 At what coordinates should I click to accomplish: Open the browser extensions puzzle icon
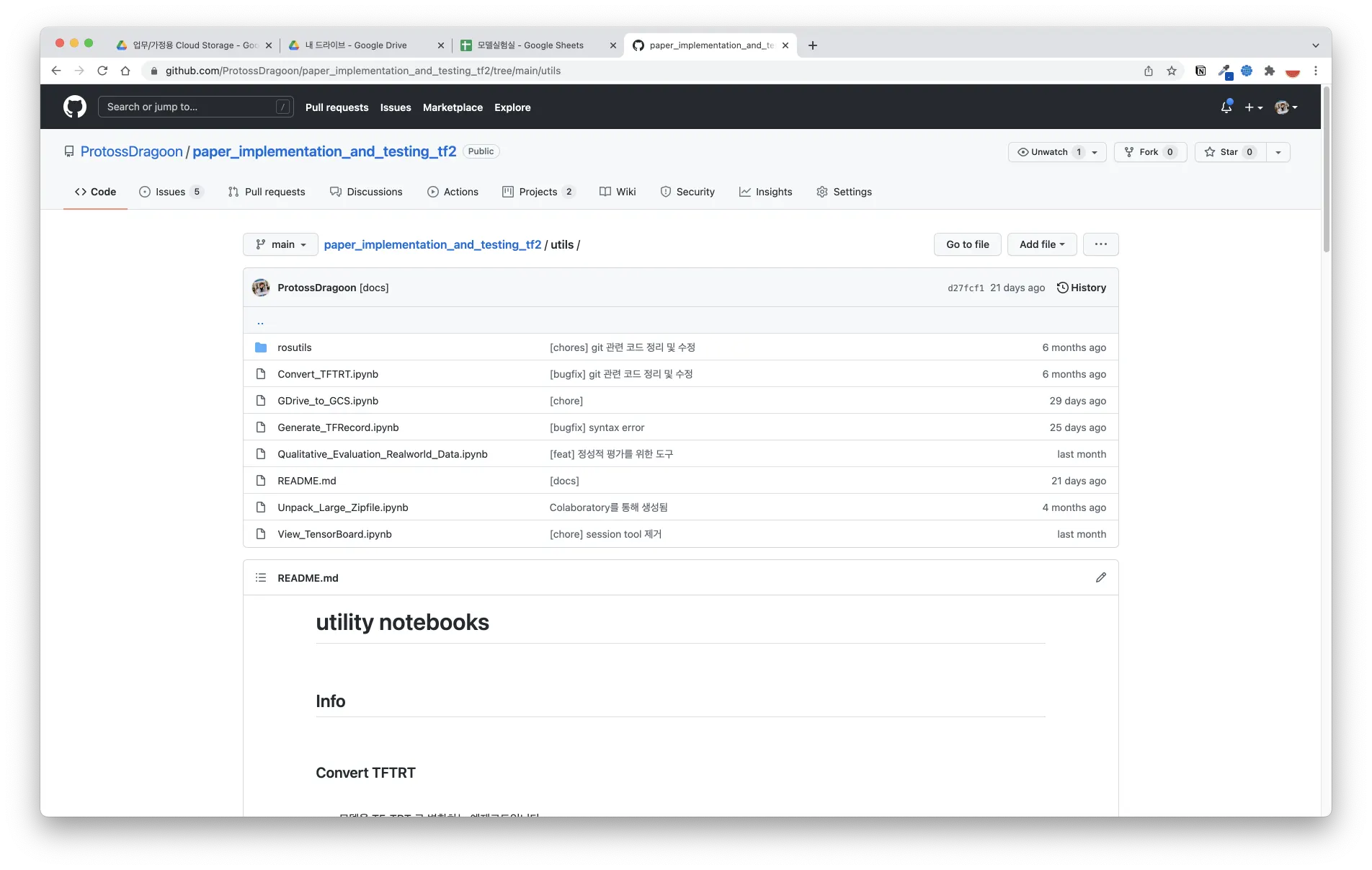(x=1270, y=71)
